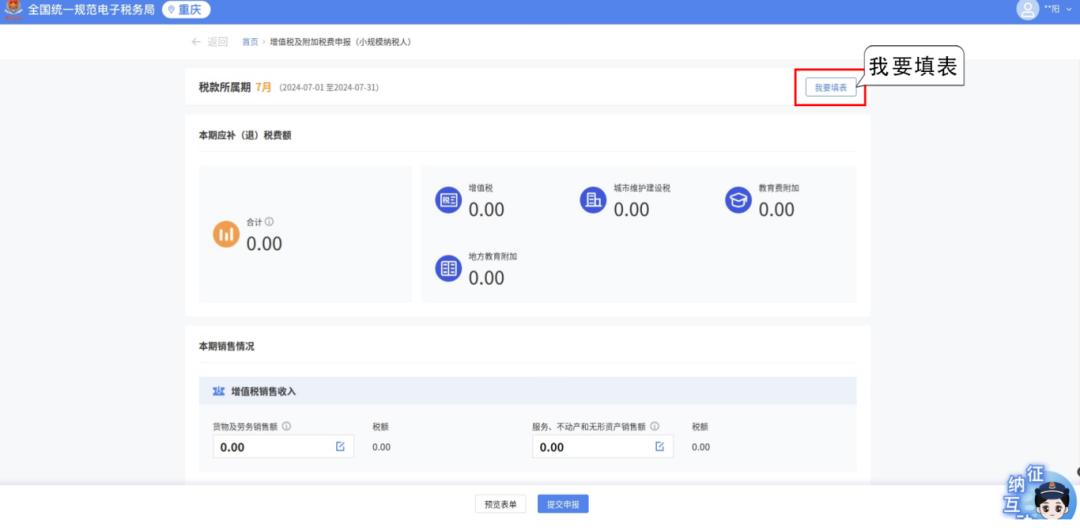Screen dimensions: 1080x531
Task: Click the 我要填表 button
Action: coord(830,88)
